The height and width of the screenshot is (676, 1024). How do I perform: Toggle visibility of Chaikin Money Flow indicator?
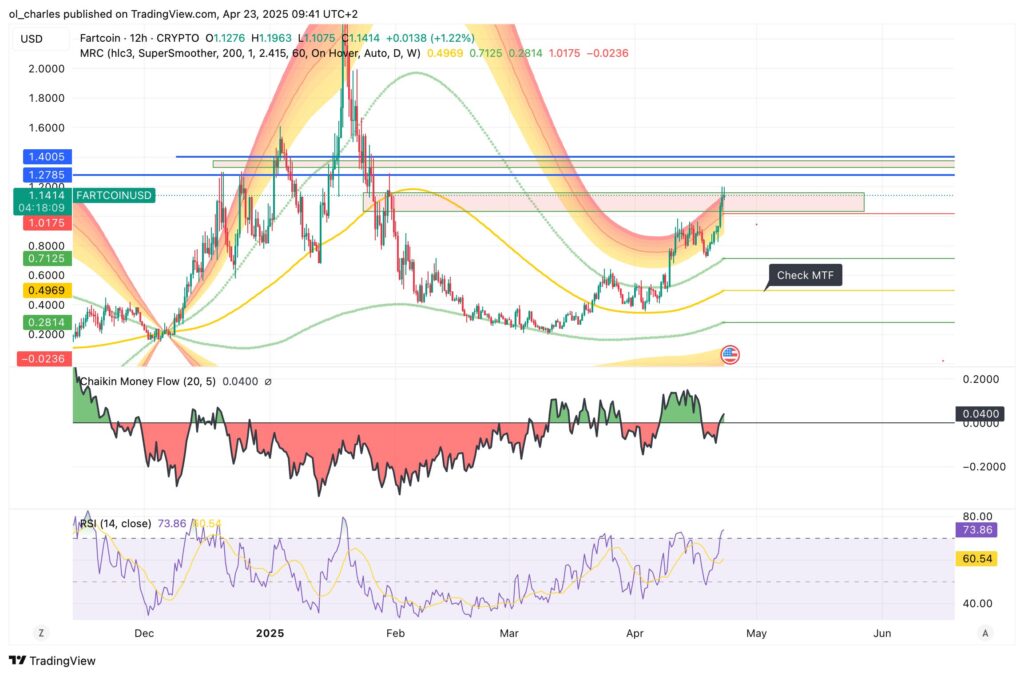[x=150, y=381]
